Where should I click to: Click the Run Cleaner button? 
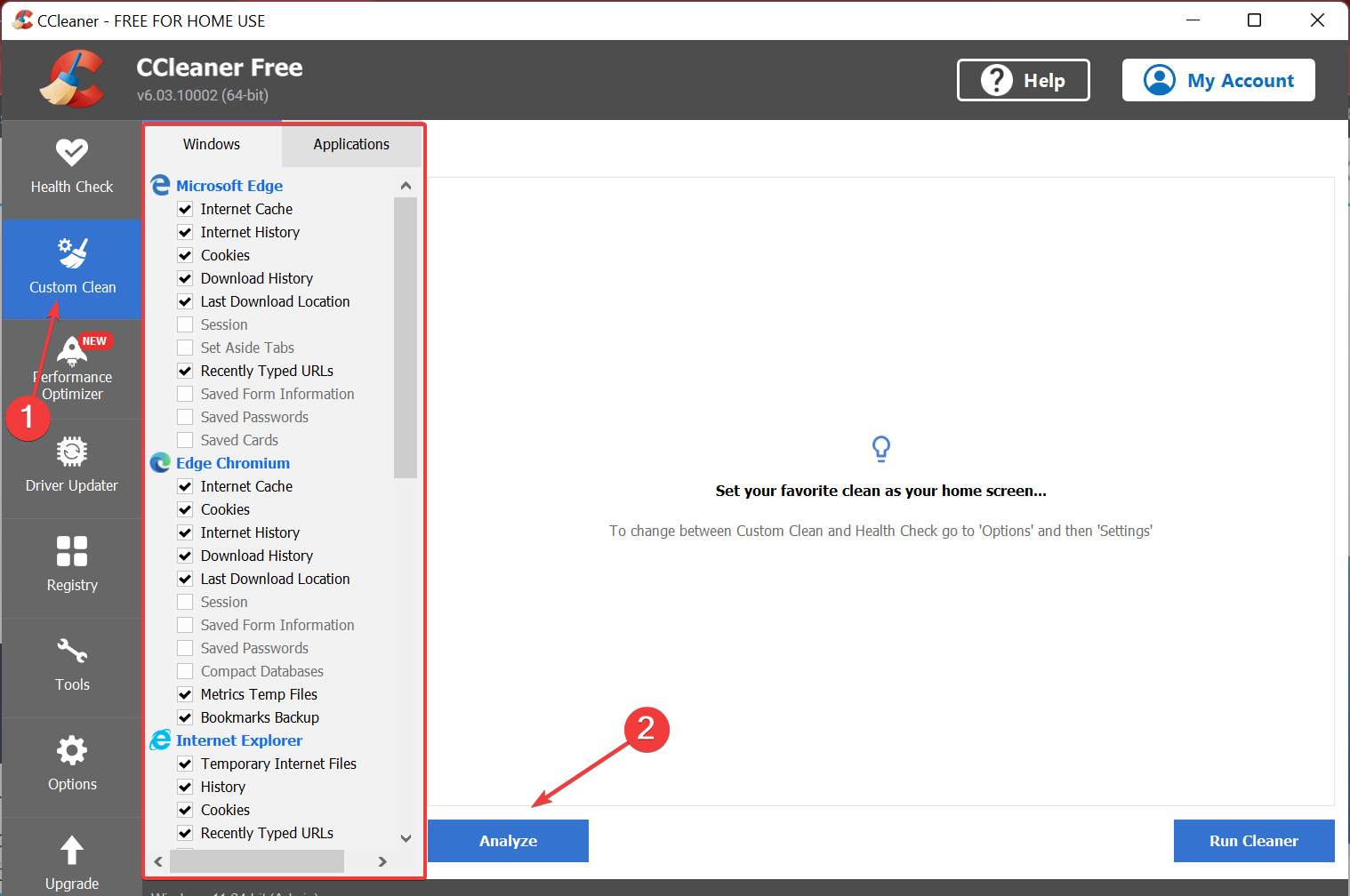point(1254,841)
